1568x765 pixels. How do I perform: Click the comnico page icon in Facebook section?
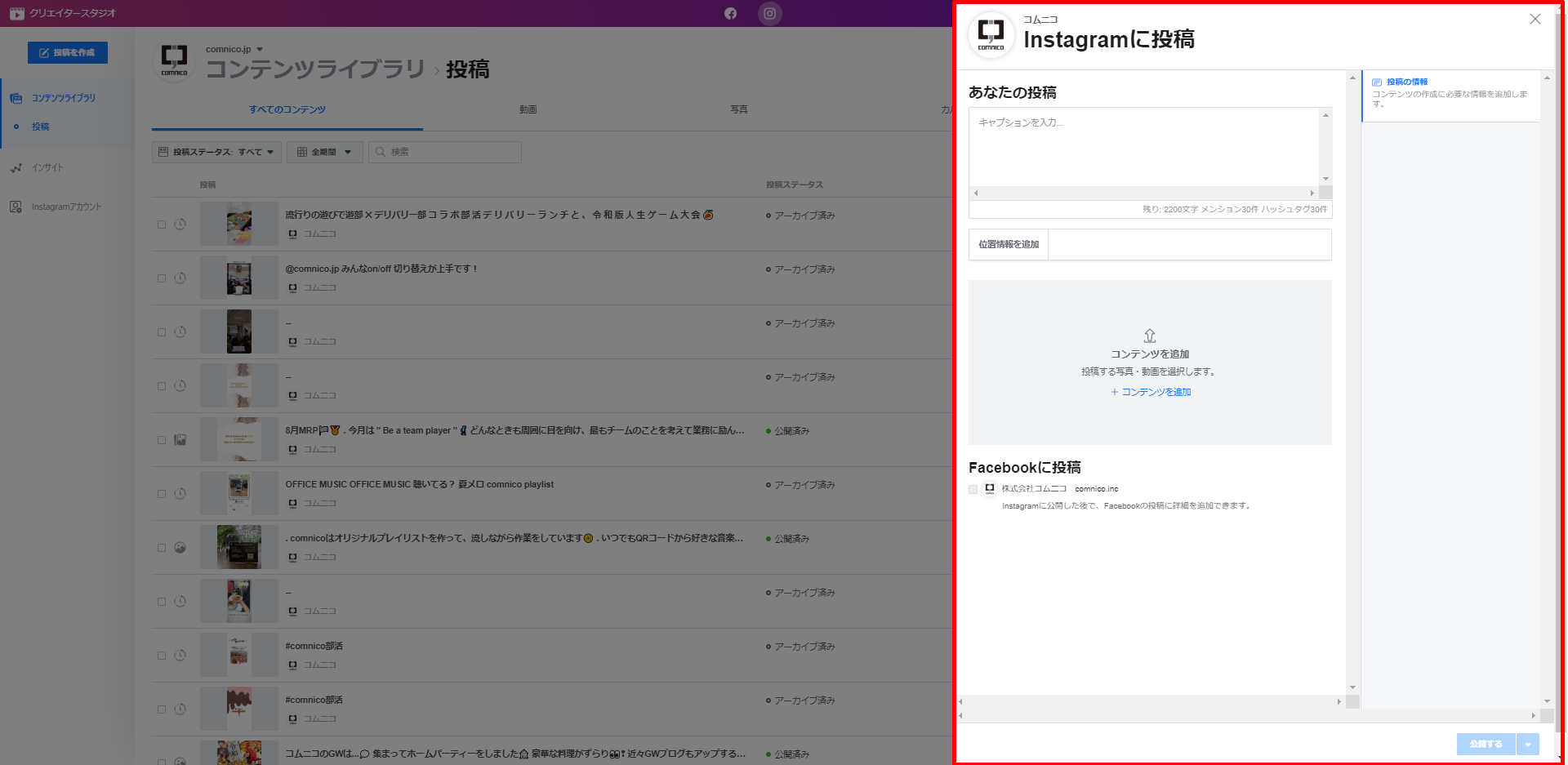[x=990, y=489]
